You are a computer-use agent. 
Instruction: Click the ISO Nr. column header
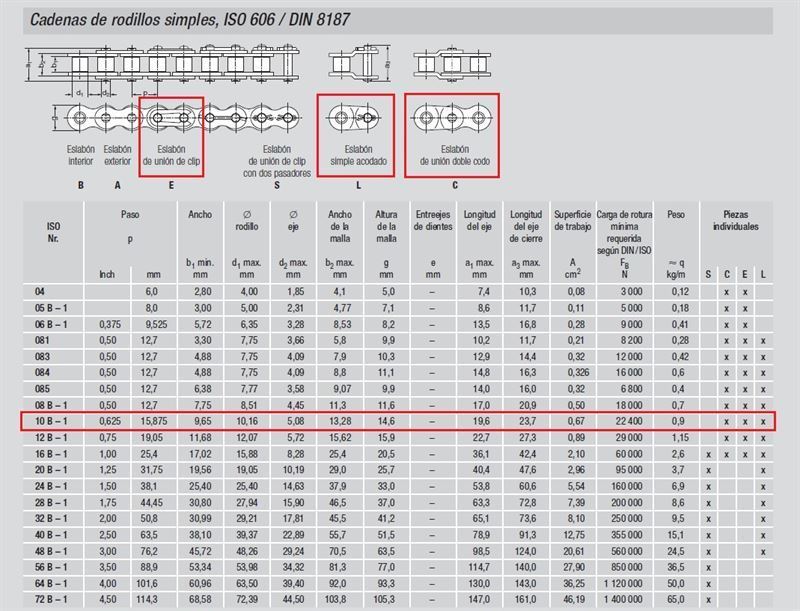(x=53, y=233)
